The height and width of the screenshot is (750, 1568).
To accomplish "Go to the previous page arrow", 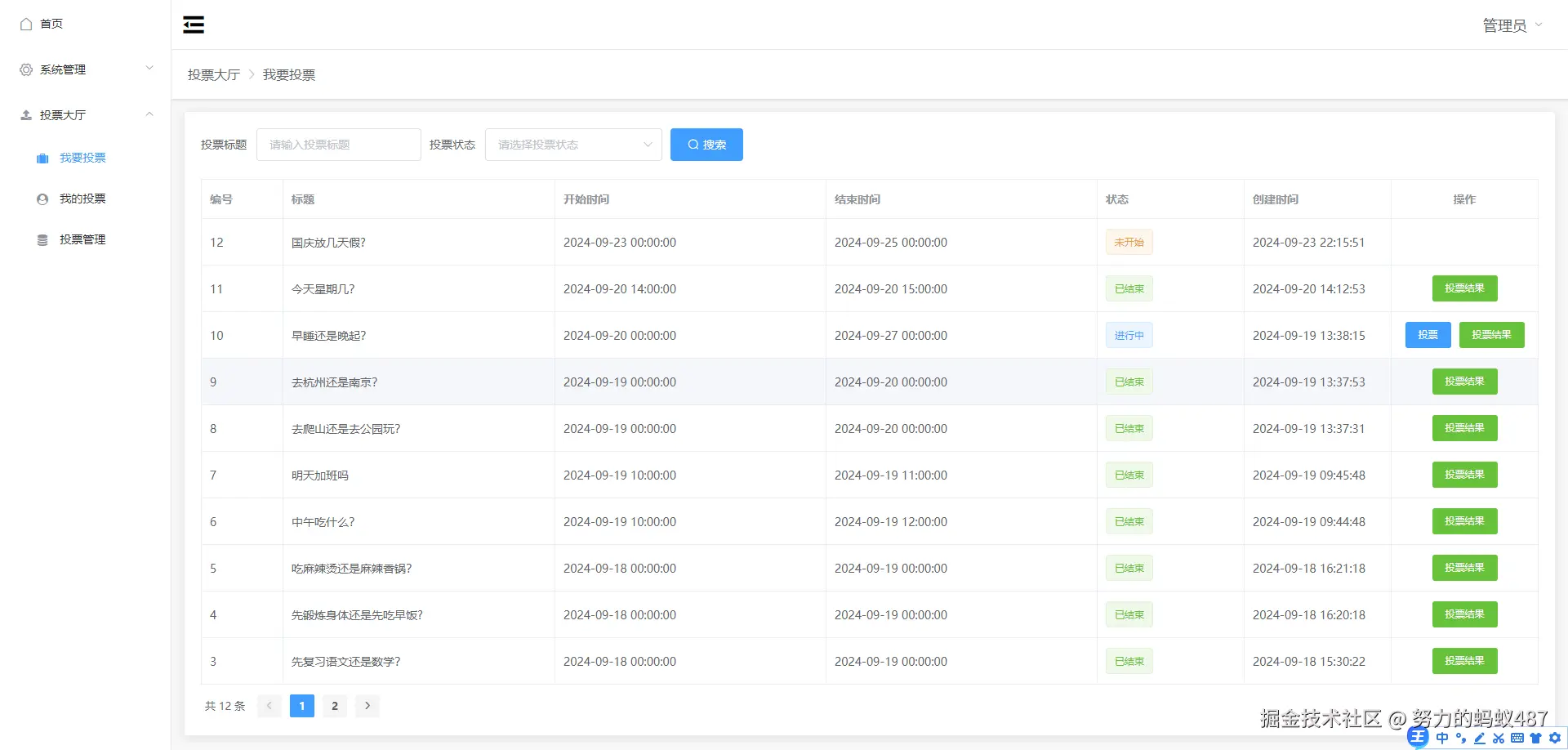I will click(x=269, y=706).
